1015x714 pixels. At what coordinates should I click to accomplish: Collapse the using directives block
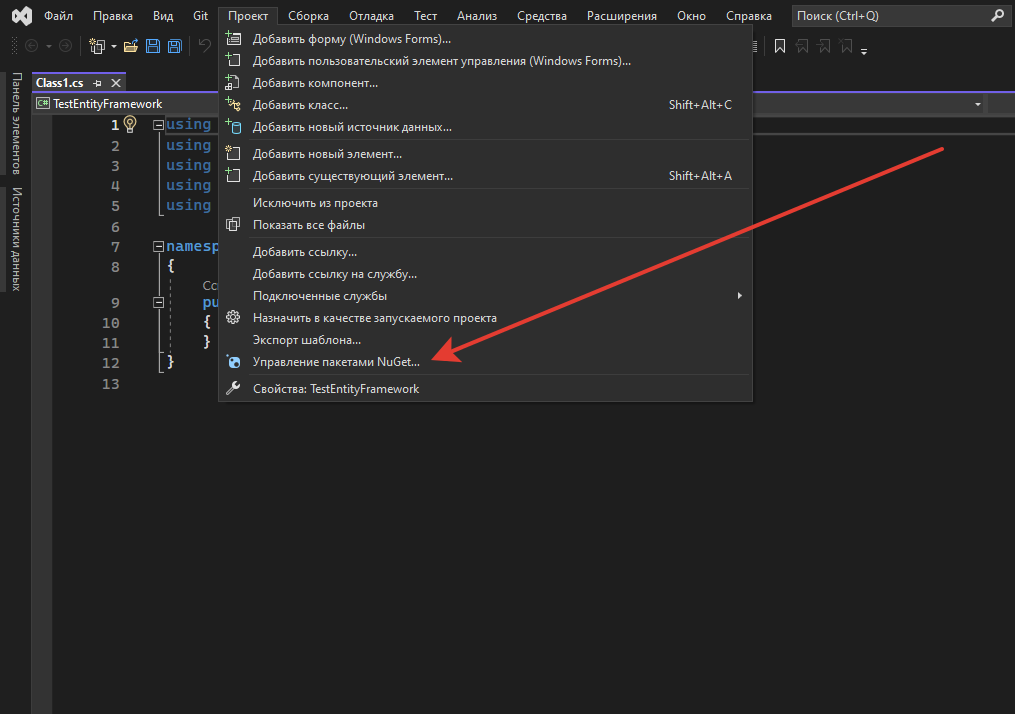click(x=158, y=124)
